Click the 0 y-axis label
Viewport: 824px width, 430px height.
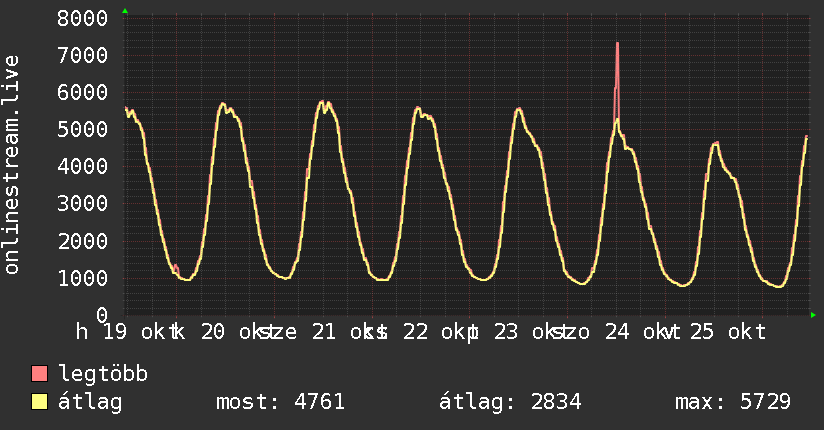pyautogui.click(x=102, y=315)
